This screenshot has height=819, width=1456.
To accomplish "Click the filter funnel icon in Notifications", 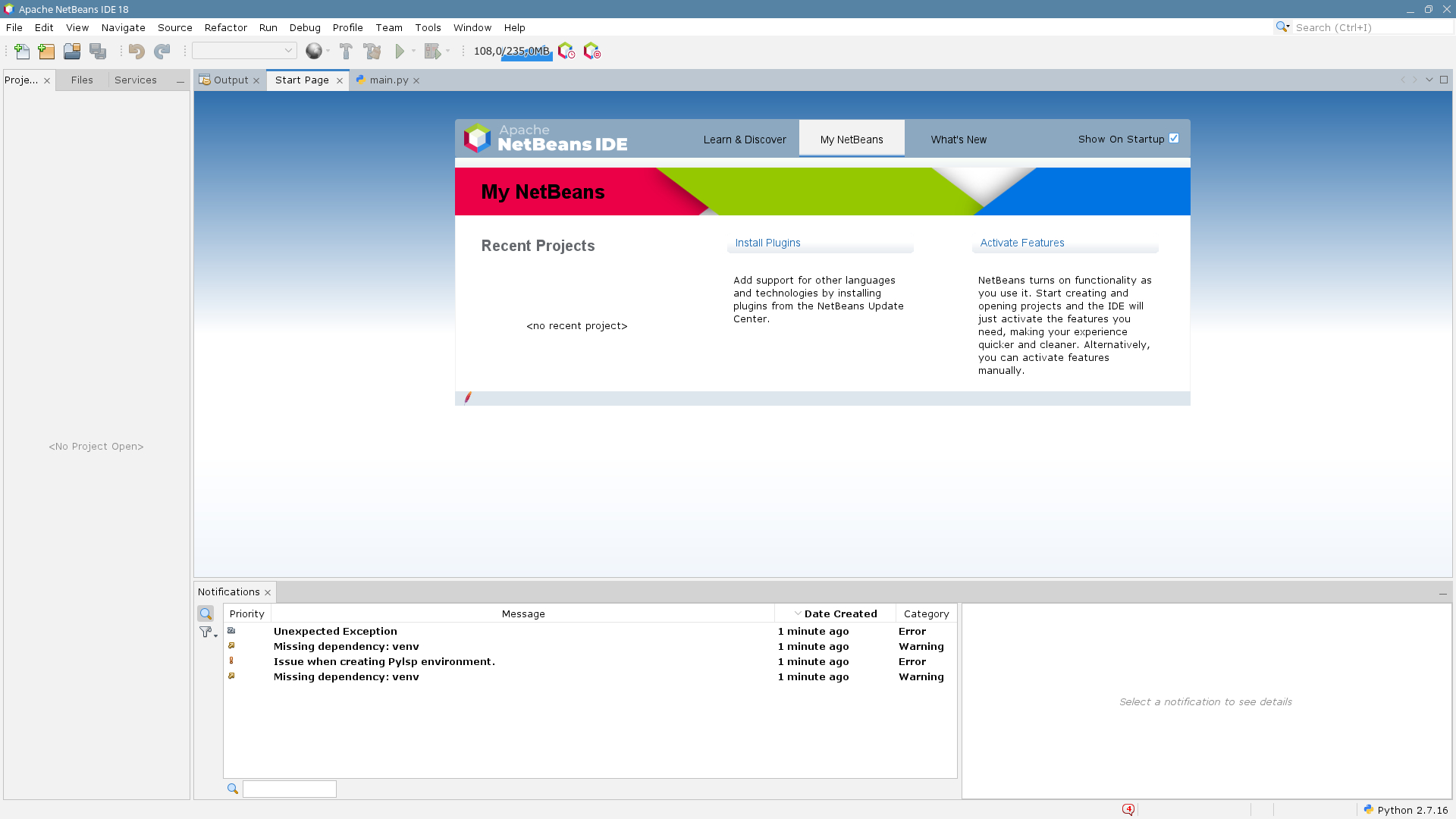I will click(x=206, y=632).
